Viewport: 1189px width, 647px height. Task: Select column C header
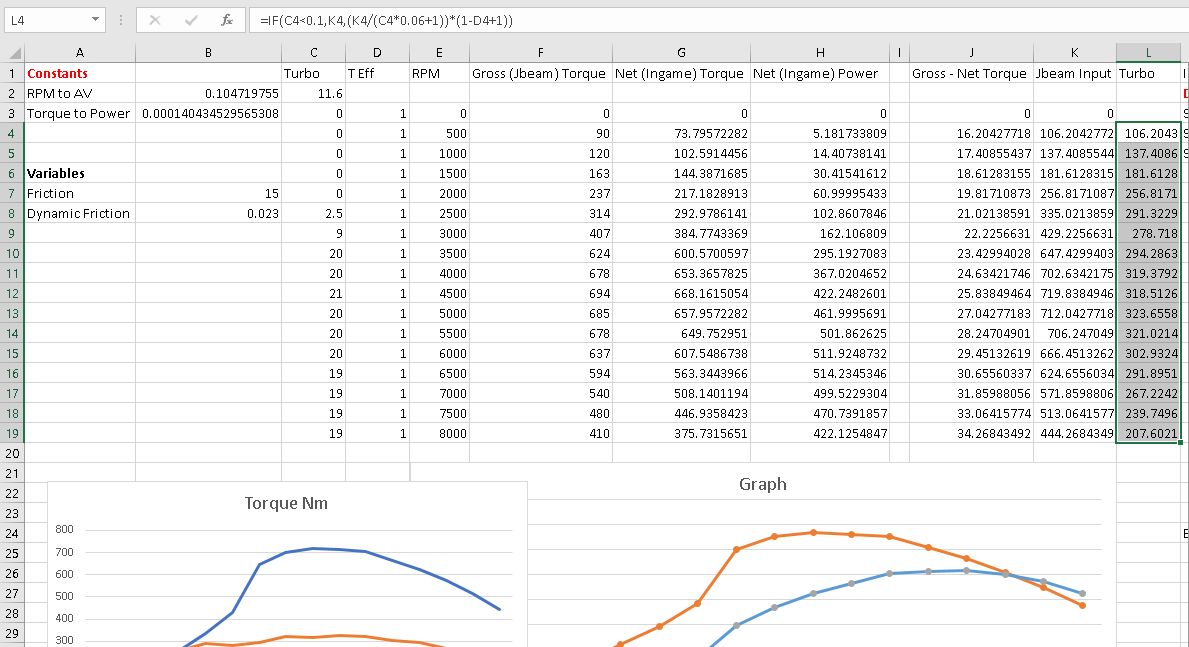pyautogui.click(x=314, y=53)
